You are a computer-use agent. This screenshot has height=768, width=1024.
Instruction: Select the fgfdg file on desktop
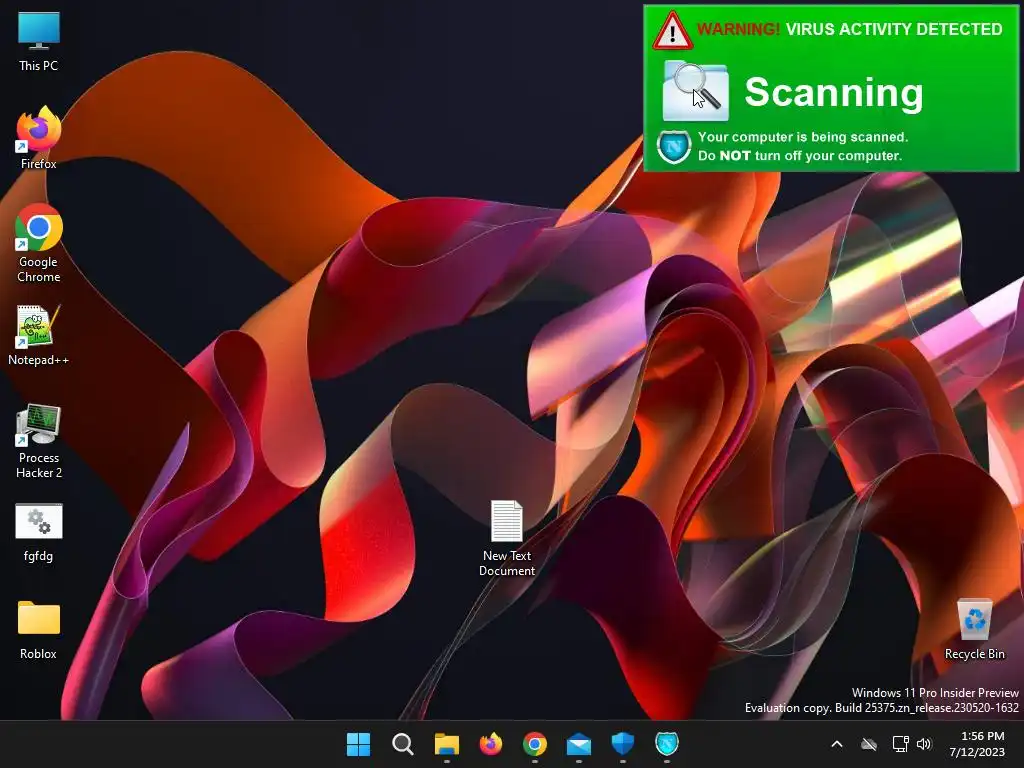(x=39, y=533)
